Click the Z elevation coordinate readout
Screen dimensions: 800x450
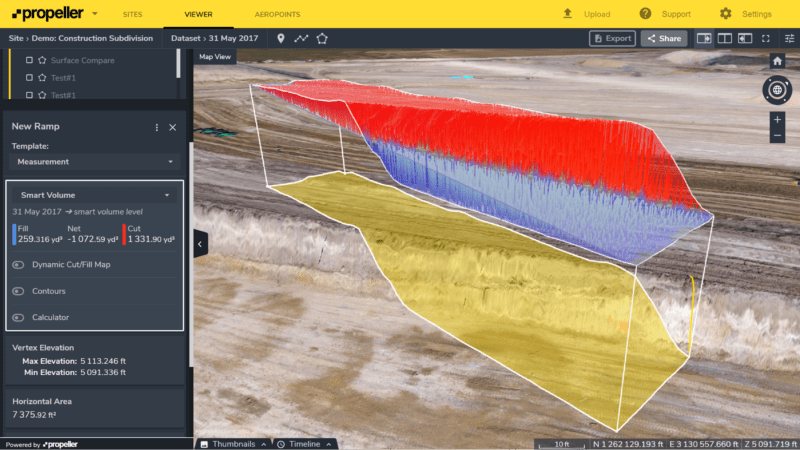(771, 444)
